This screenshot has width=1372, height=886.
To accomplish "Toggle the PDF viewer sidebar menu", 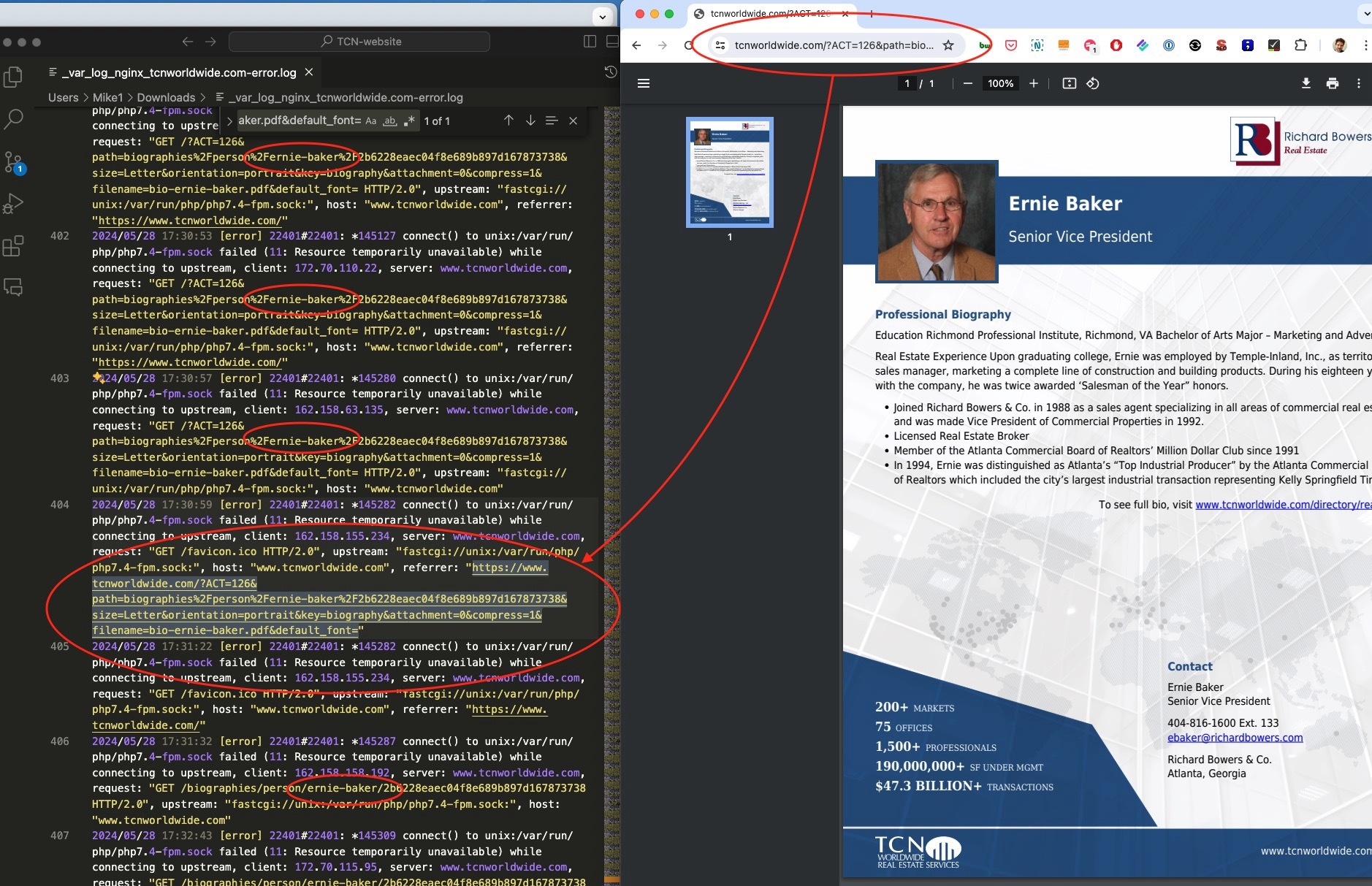I will pos(644,83).
